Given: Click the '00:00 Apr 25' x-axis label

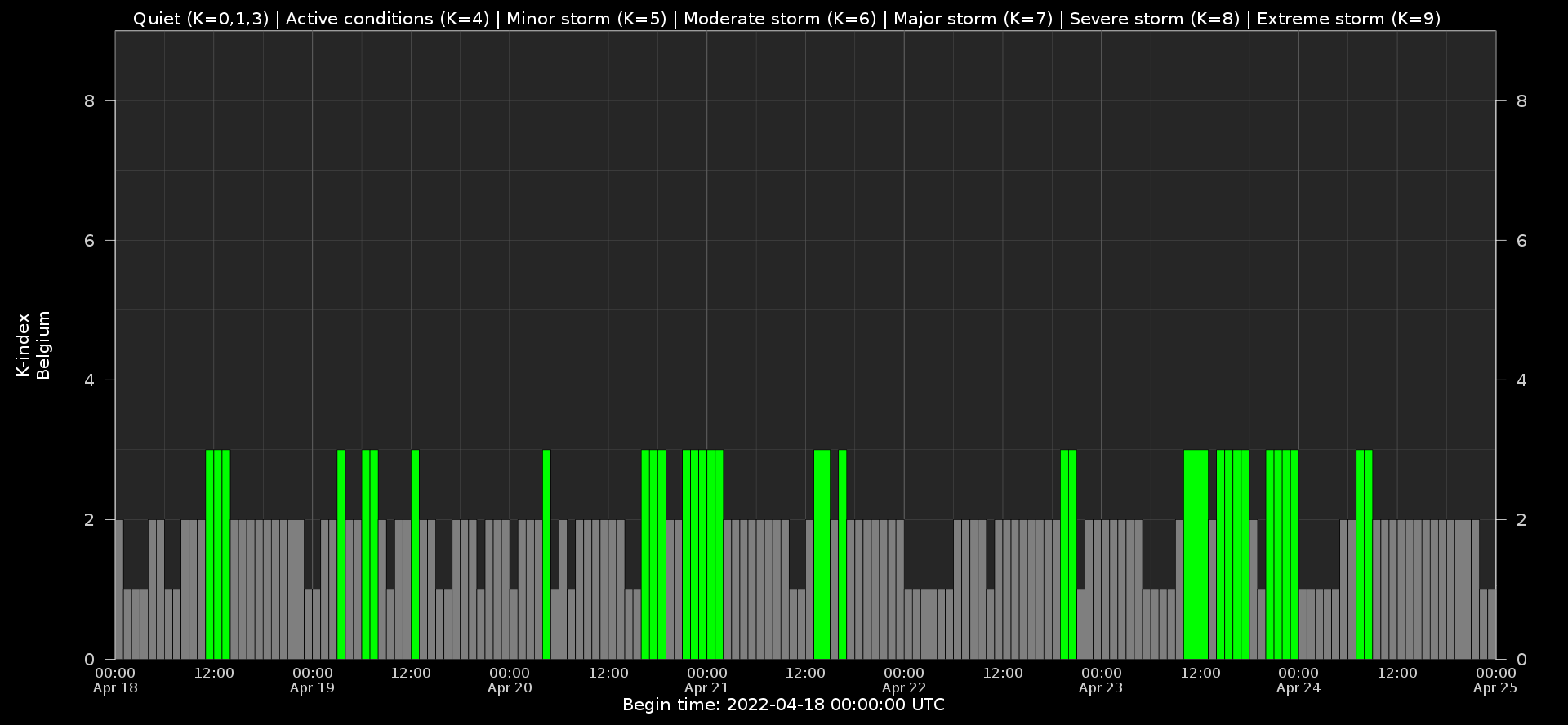Looking at the screenshot, I should (x=1495, y=680).
